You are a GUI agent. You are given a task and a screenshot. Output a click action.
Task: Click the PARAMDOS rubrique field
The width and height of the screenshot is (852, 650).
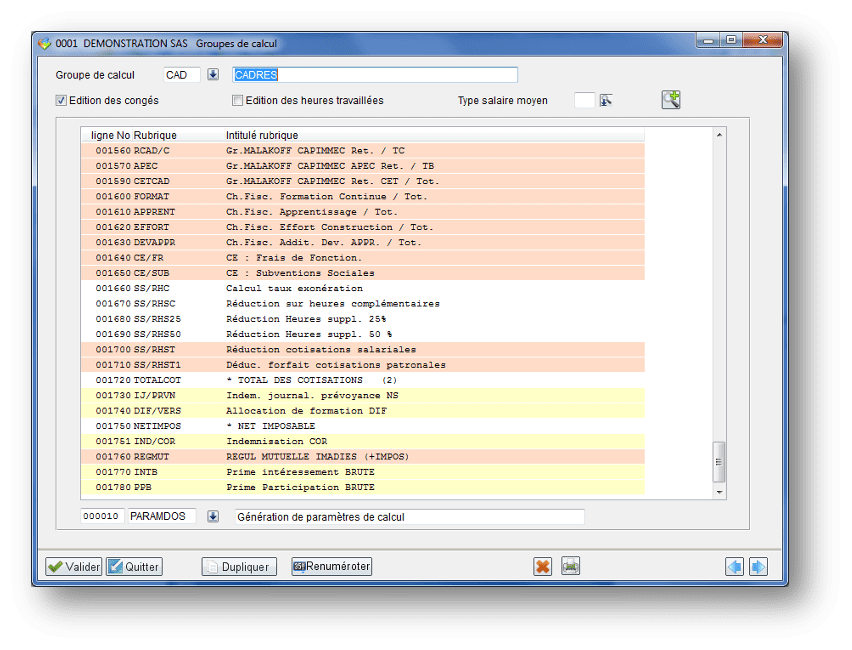point(162,516)
